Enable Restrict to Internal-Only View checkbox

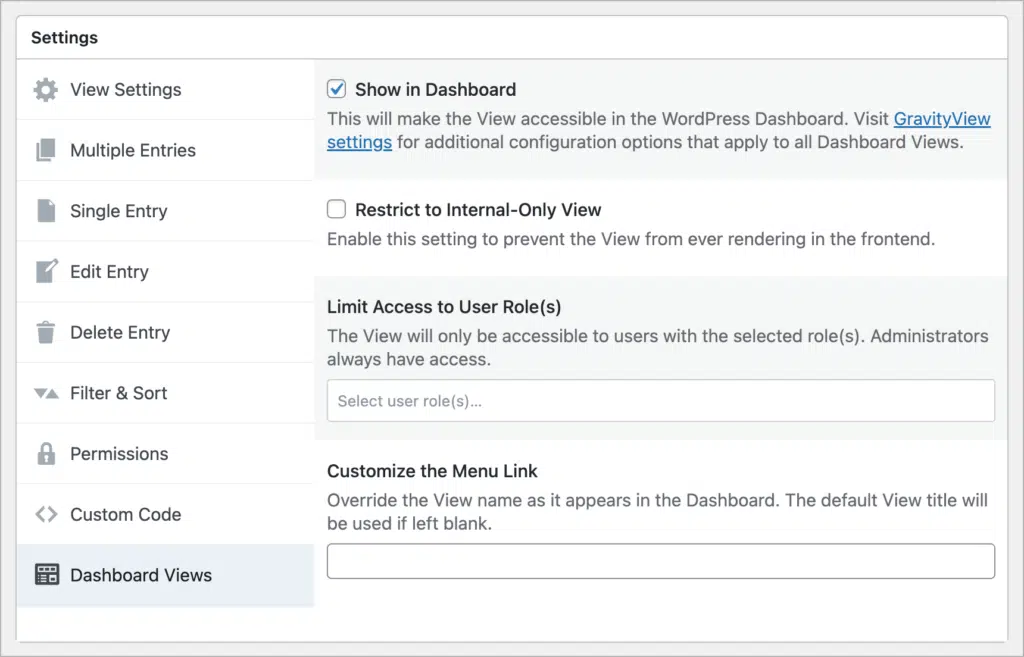click(336, 209)
